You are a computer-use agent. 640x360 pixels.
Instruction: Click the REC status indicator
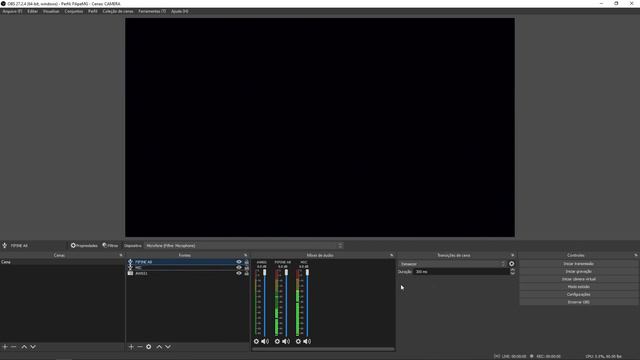pyautogui.click(x=545, y=356)
